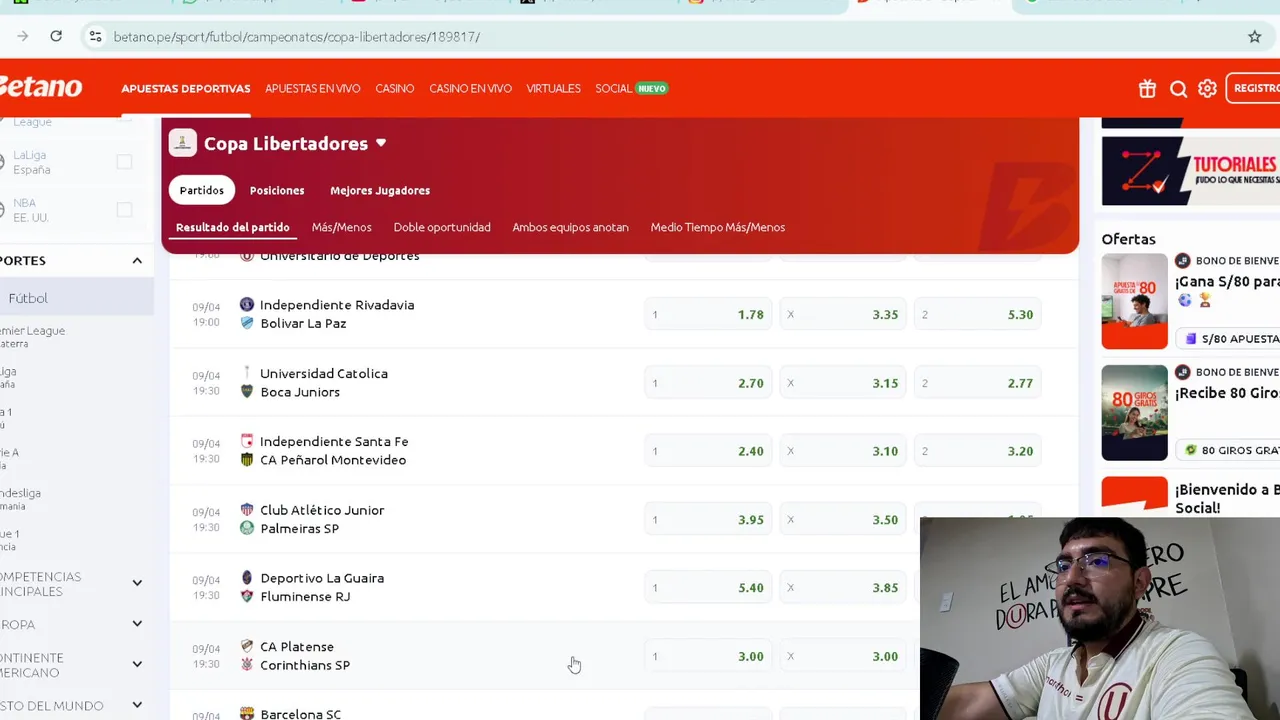Screen dimensions: 1280x720
Task: Switch to Mejores Jugadores tab
Action: click(380, 190)
